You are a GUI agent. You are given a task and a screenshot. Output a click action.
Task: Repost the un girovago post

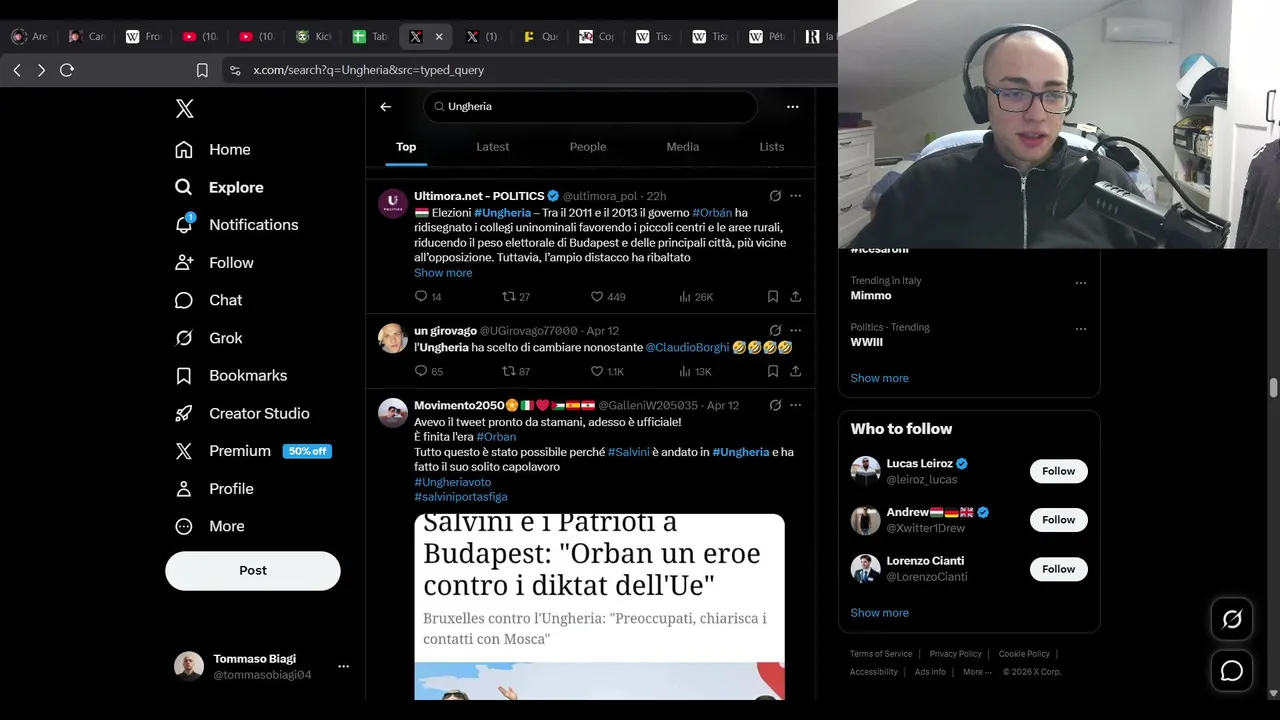tap(516, 371)
